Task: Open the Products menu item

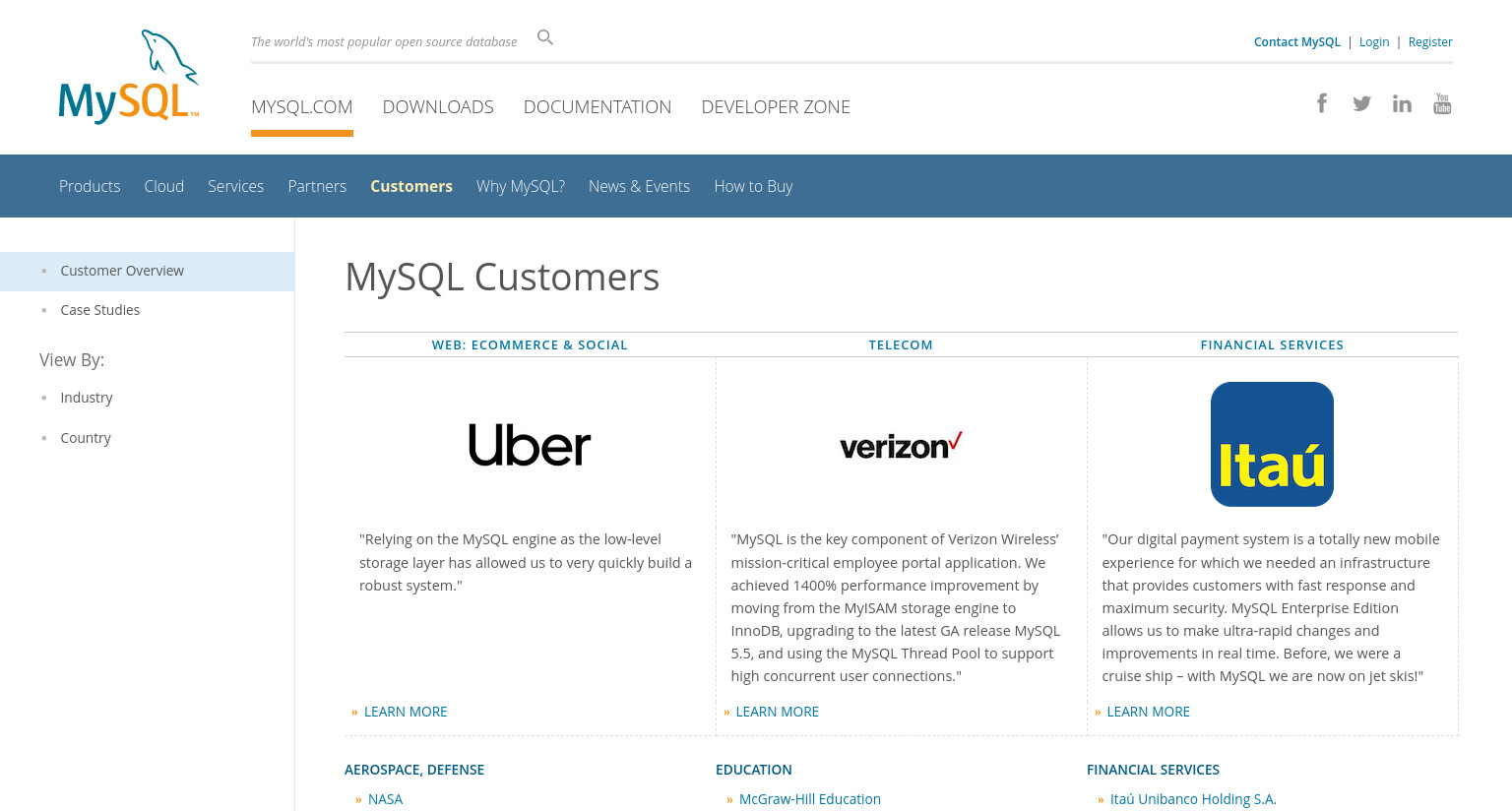Action: click(90, 186)
